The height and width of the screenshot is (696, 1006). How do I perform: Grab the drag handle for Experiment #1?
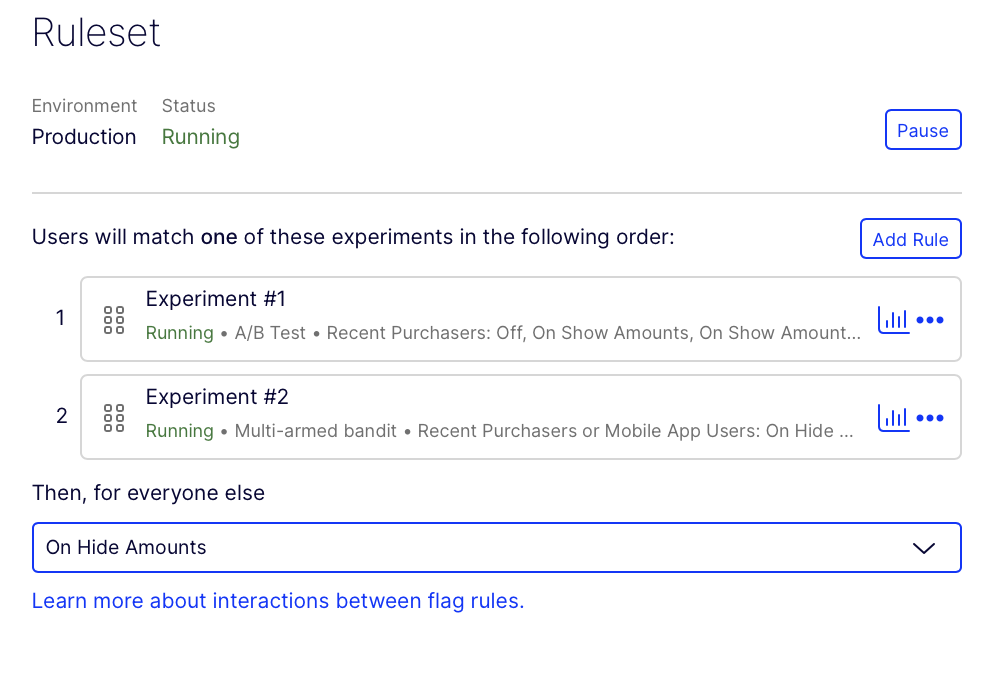click(114, 320)
